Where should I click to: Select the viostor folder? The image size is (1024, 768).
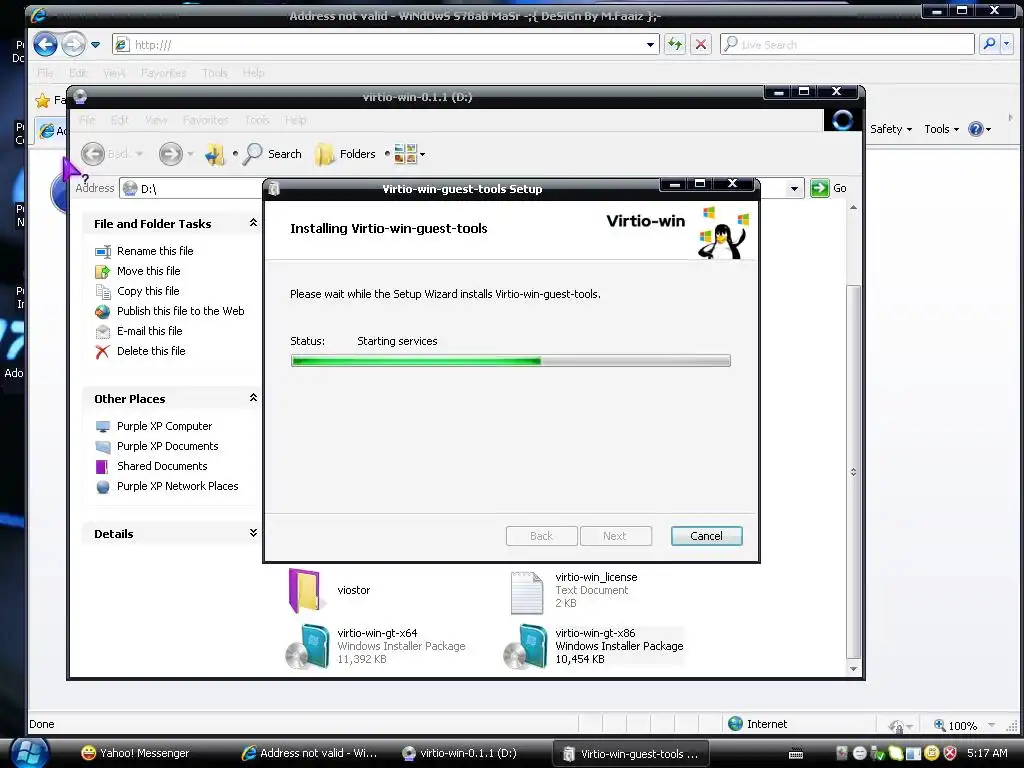330,590
